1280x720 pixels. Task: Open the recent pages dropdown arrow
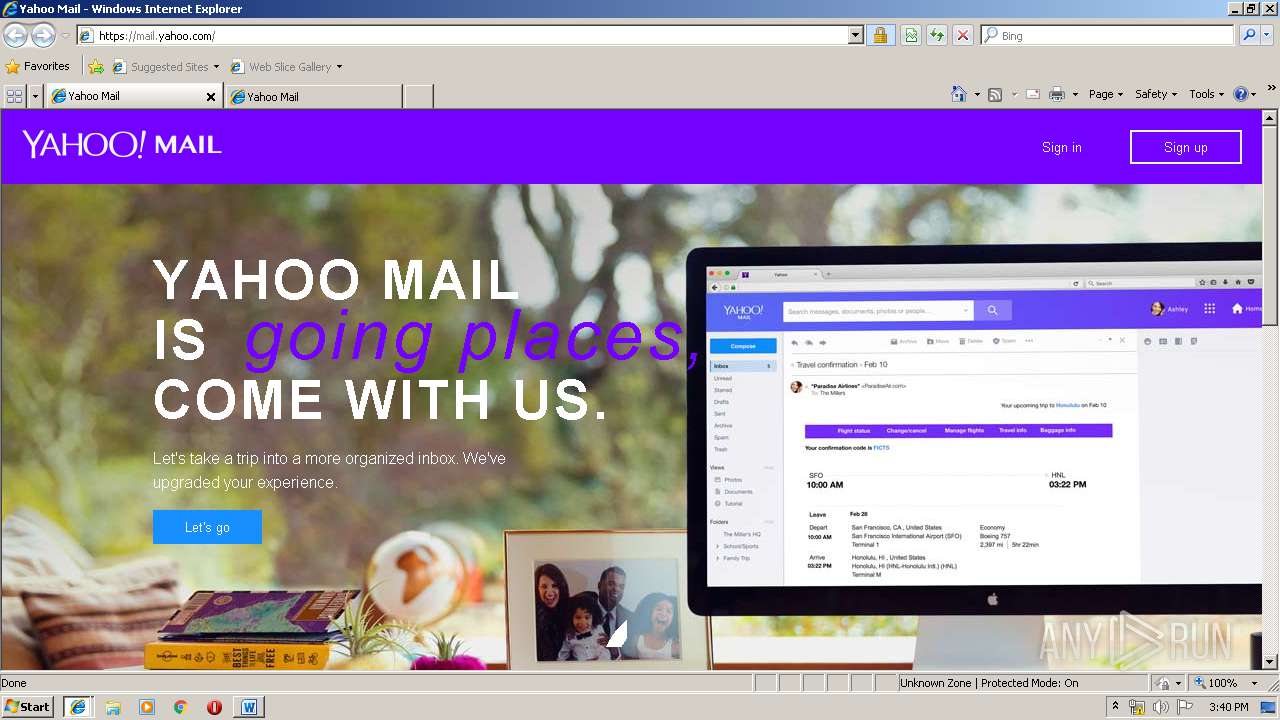pyautogui.click(x=65, y=36)
